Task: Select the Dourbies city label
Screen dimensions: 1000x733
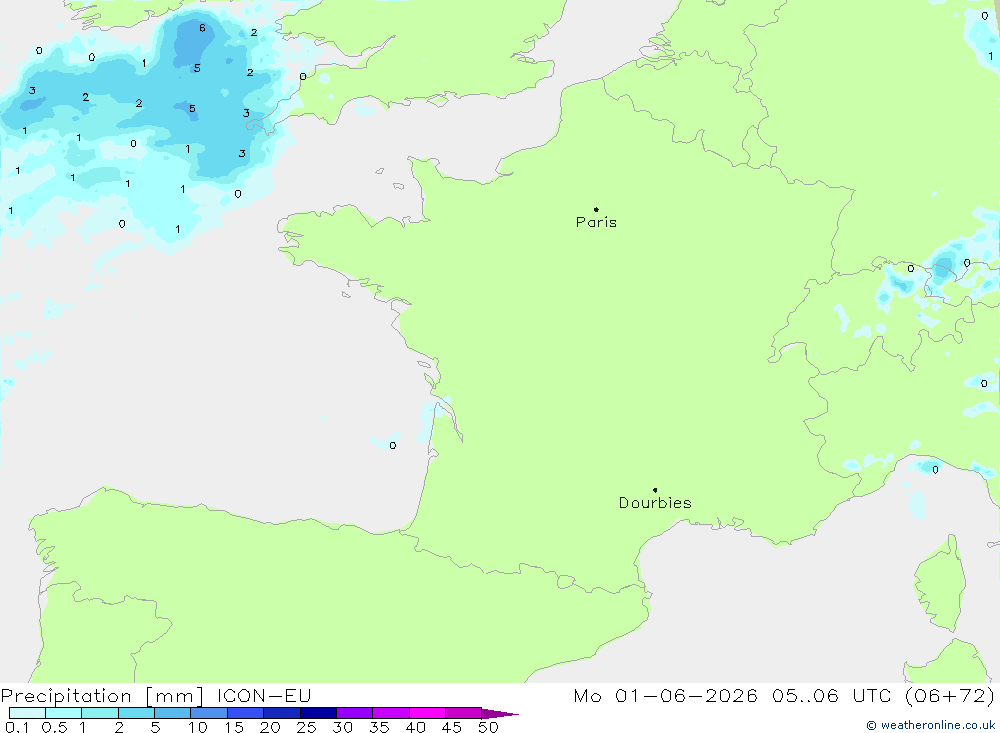Action: (x=655, y=503)
